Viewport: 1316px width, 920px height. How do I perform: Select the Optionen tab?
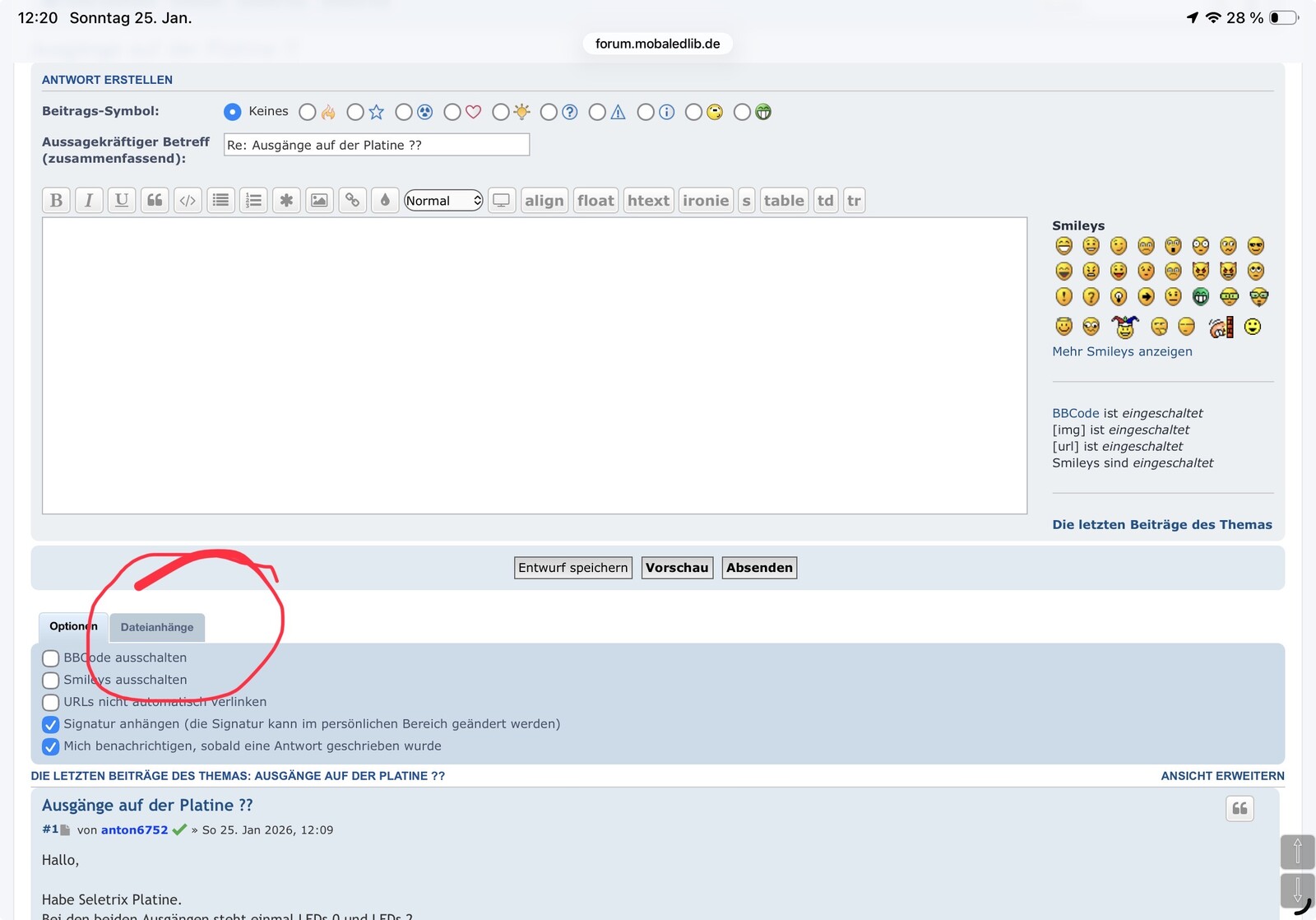tap(73, 626)
